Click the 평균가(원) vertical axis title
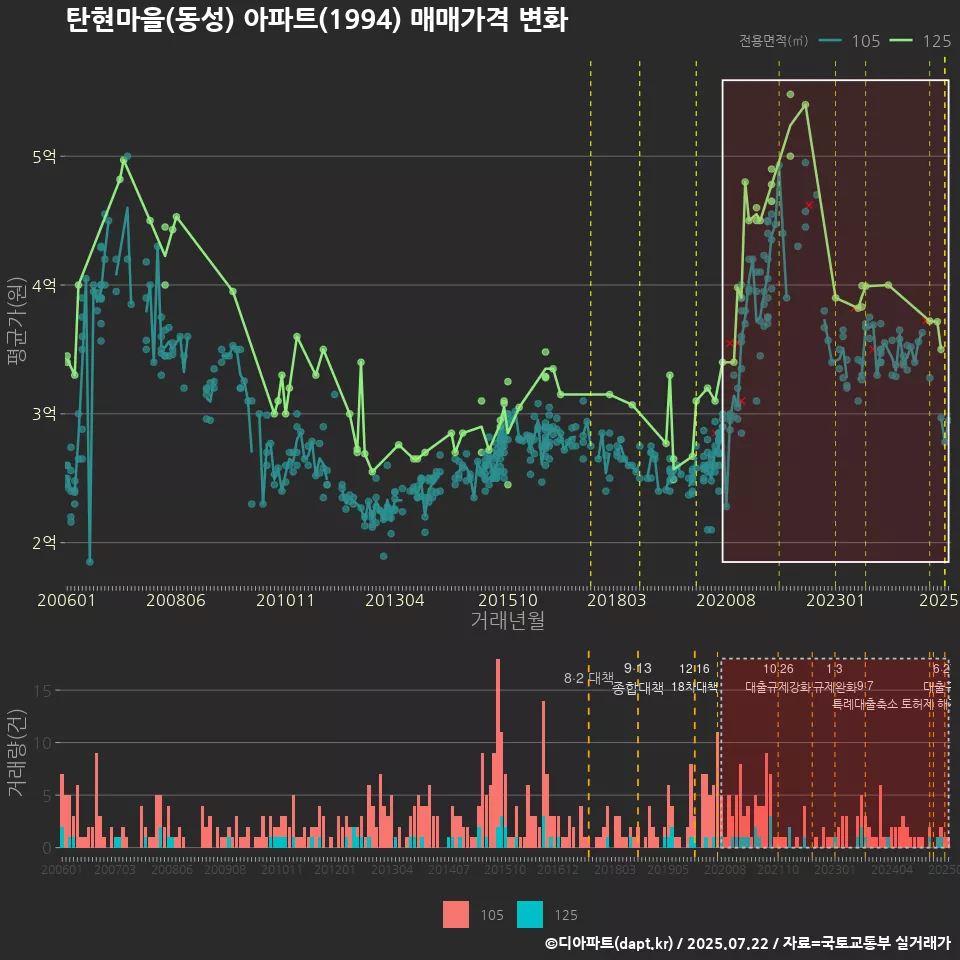 pos(17,321)
